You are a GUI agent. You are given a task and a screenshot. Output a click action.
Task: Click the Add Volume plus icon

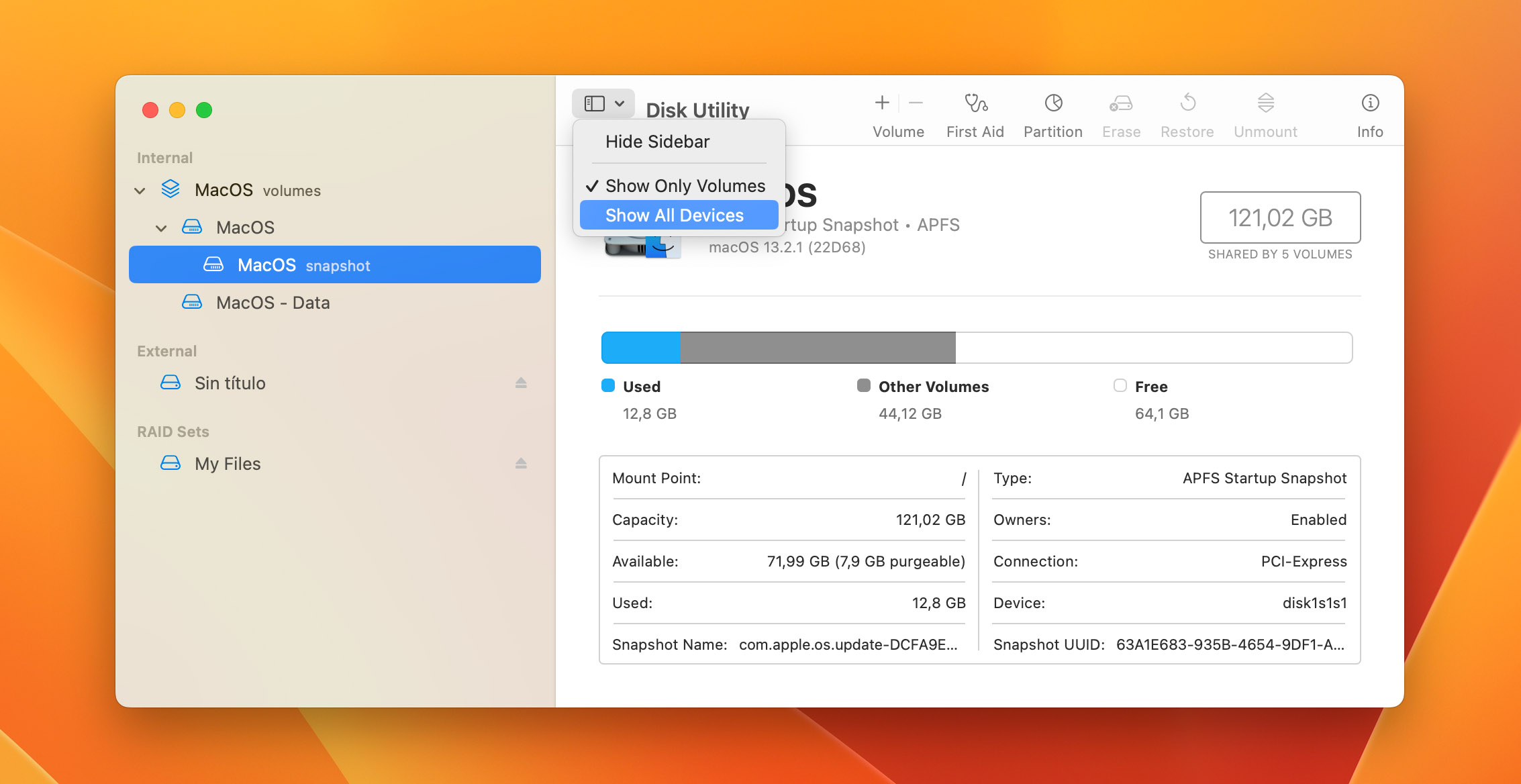pyautogui.click(x=882, y=103)
